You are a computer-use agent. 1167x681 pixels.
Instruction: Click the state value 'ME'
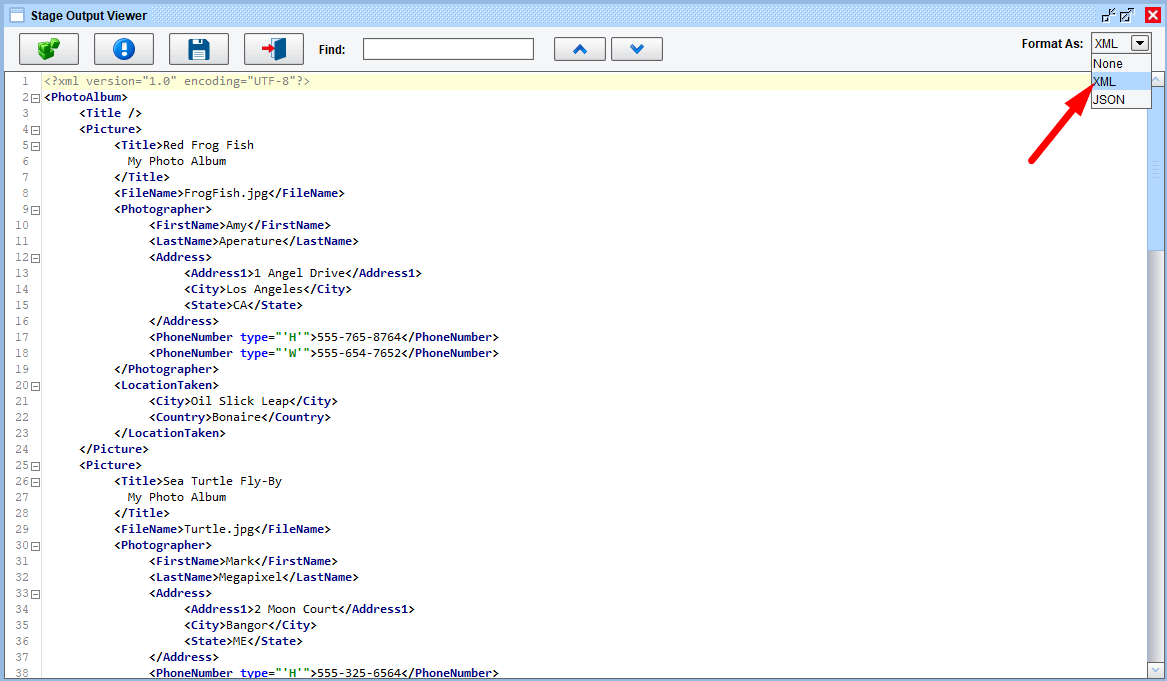point(240,642)
